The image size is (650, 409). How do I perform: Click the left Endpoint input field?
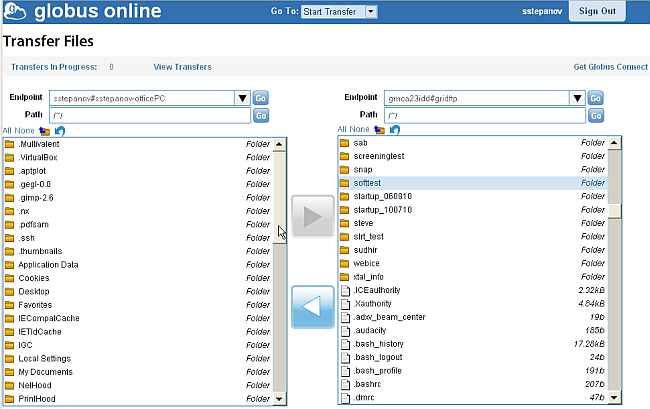click(x=142, y=98)
